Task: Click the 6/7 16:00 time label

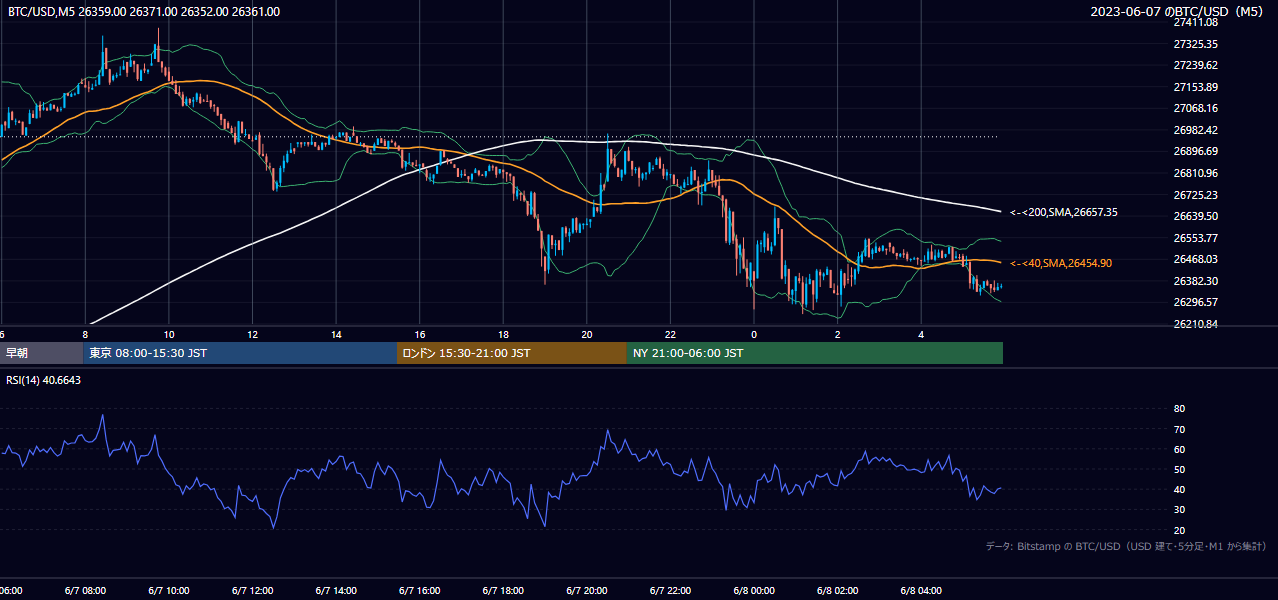Action: 419,591
